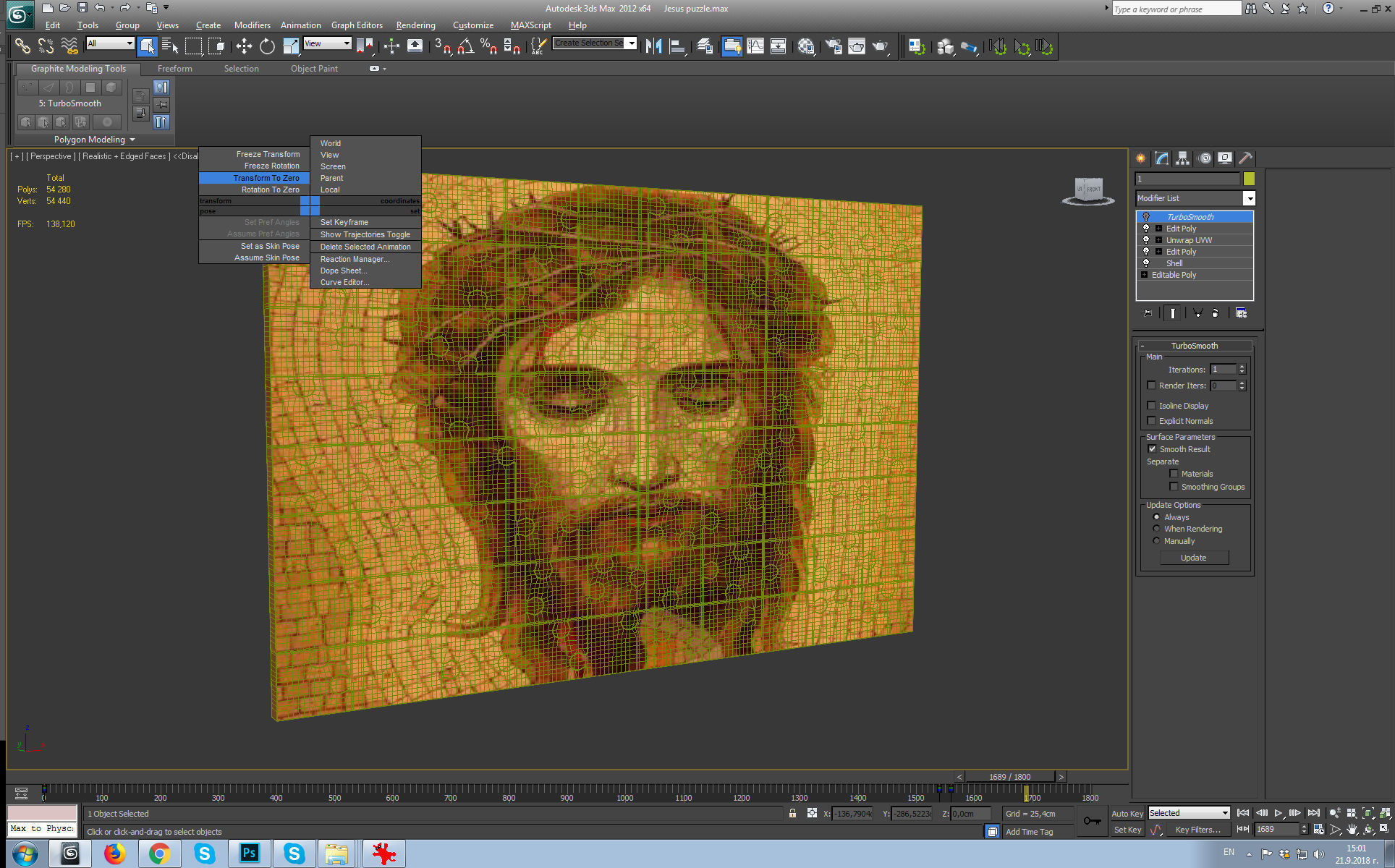Toggle the Window/Crossing selection icon

(216, 46)
